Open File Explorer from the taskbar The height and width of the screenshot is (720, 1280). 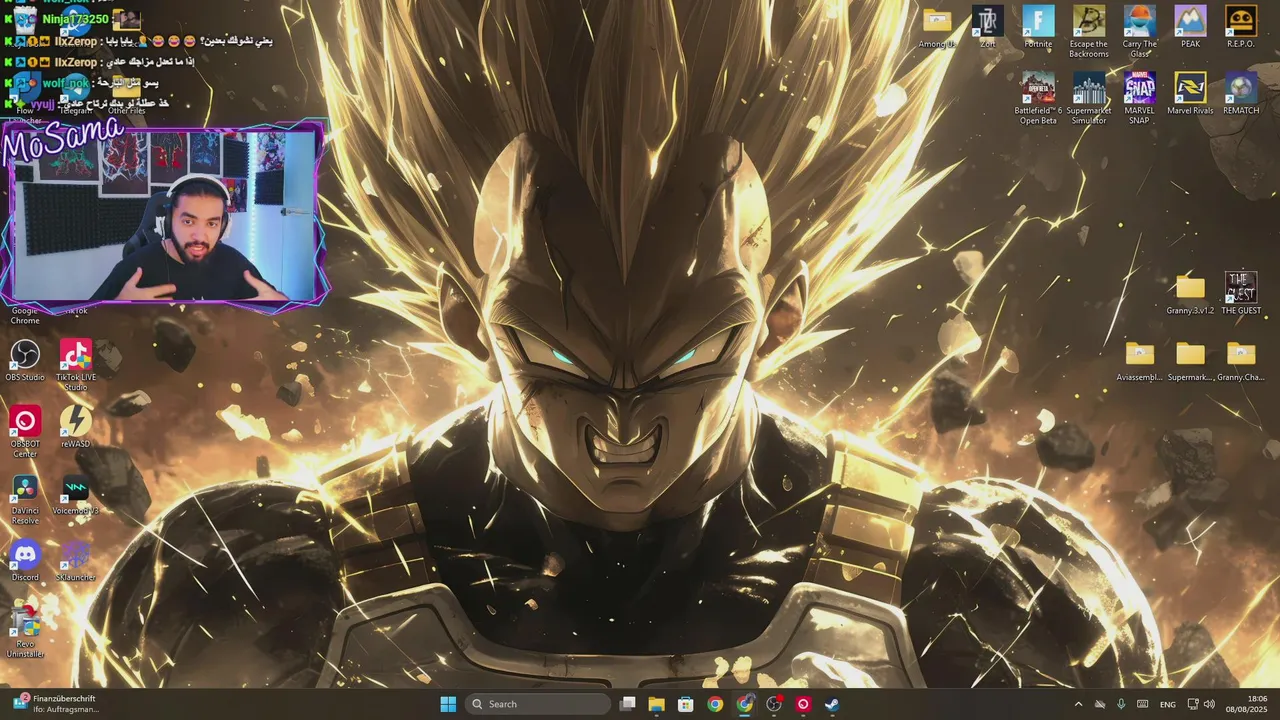click(x=656, y=704)
